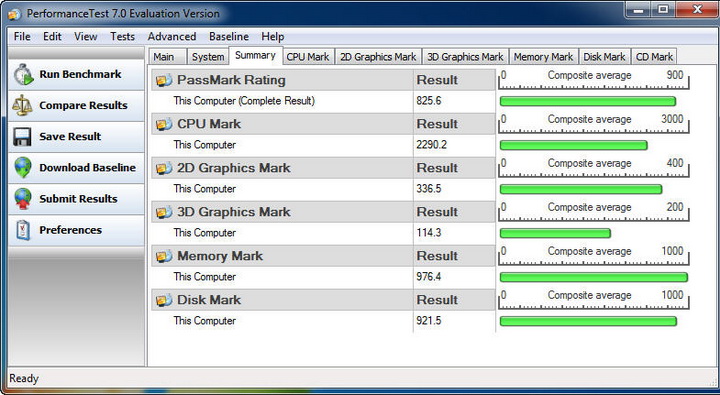Image resolution: width=720 pixels, height=395 pixels.
Task: Click the icon beside CPU Mark header
Action: [164, 124]
